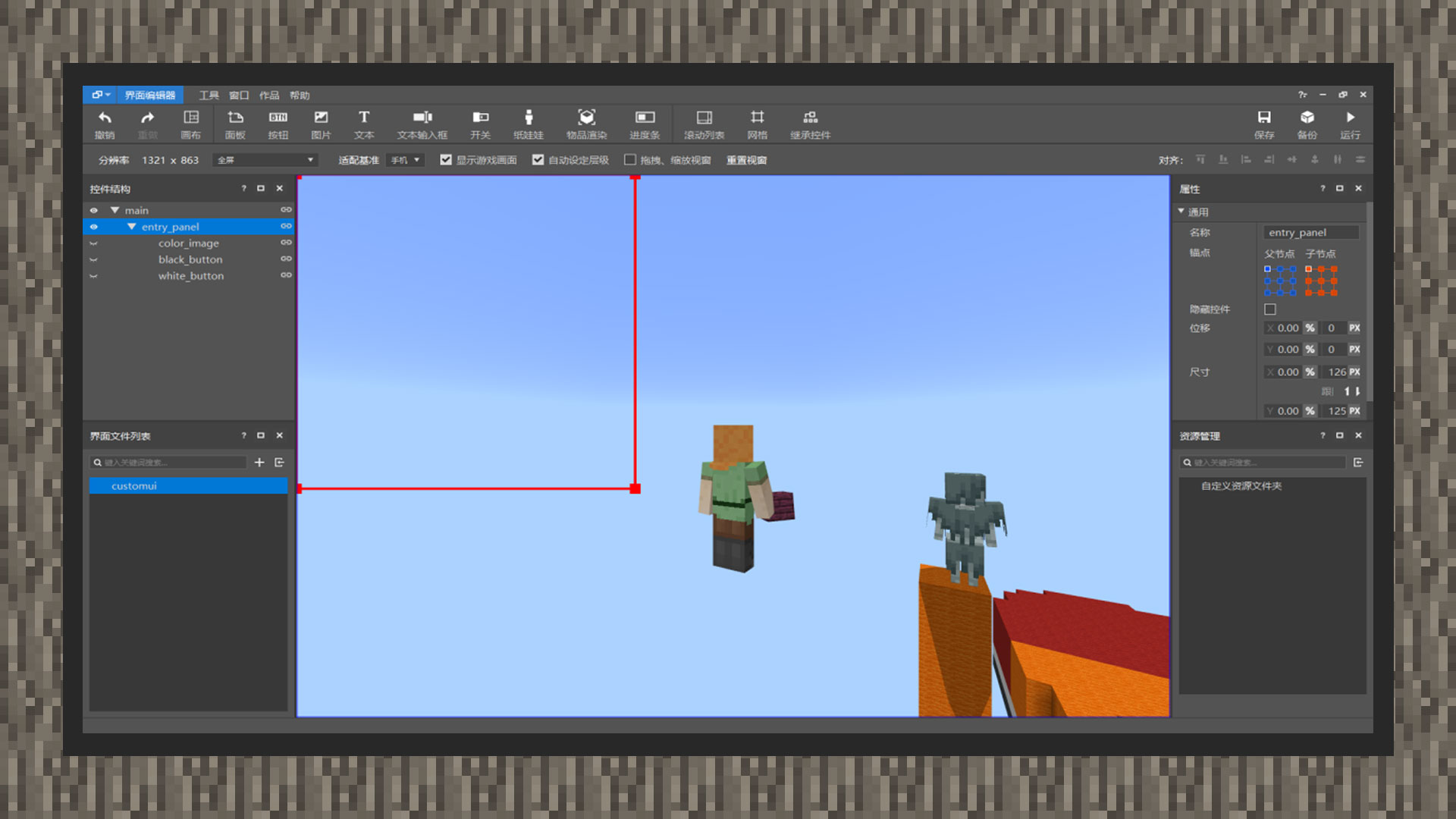Add a 画布 (canvas) control
This screenshot has height=819, width=1456.
[190, 124]
